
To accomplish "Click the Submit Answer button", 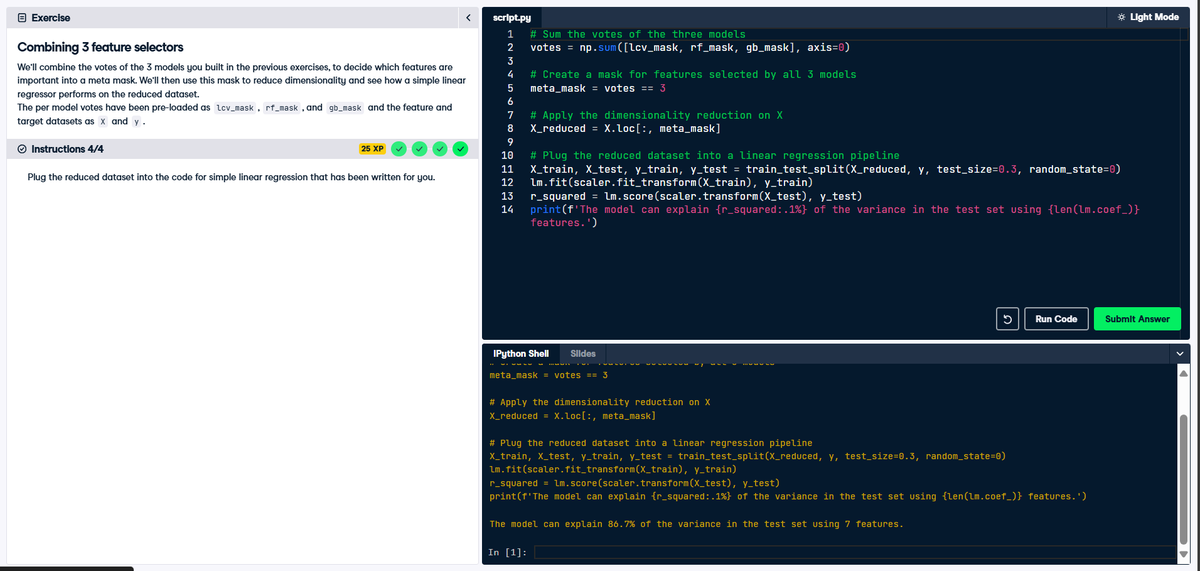I will [1137, 319].
